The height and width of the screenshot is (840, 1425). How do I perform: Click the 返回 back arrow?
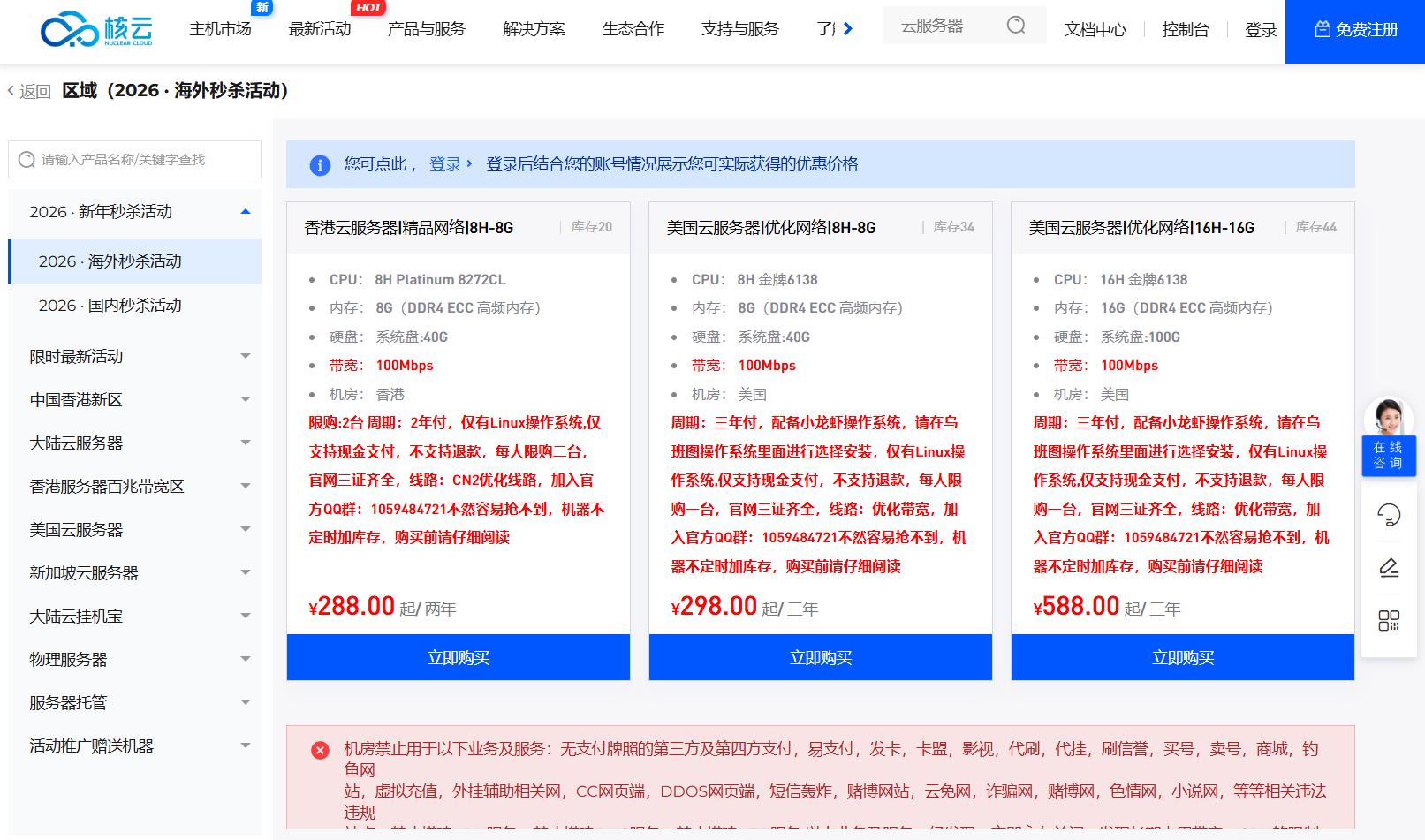pyautogui.click(x=11, y=91)
